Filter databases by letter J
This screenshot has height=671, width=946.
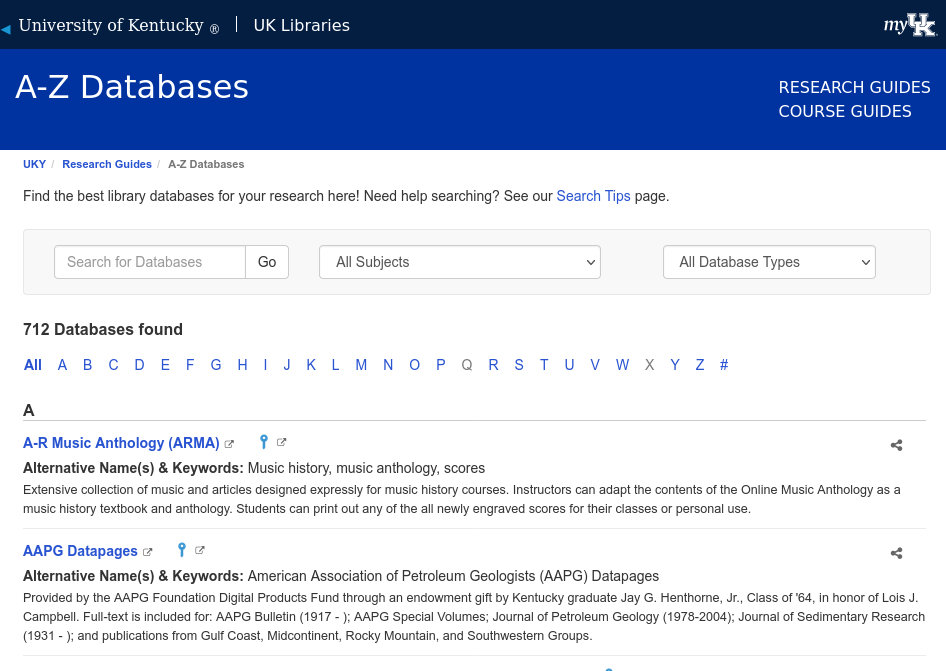(287, 365)
